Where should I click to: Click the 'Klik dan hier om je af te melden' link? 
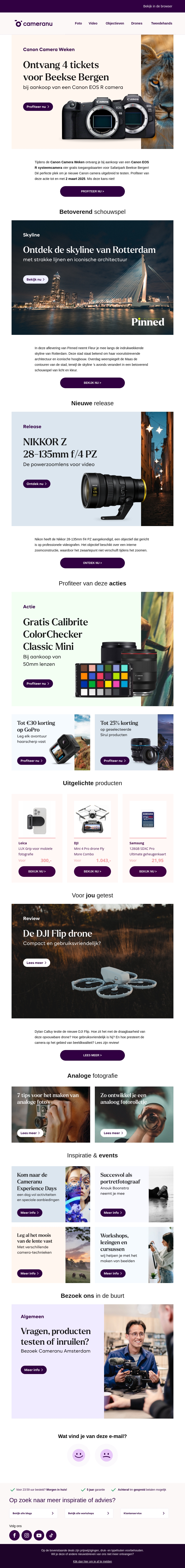[92, 1561]
